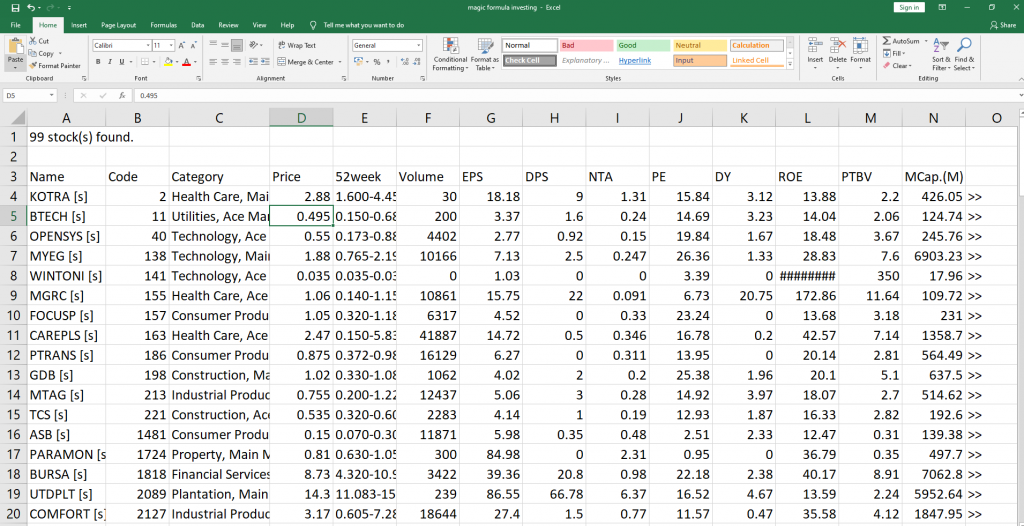Toggle Bold formatting
Screen dimensions: 1024x526
98,62
